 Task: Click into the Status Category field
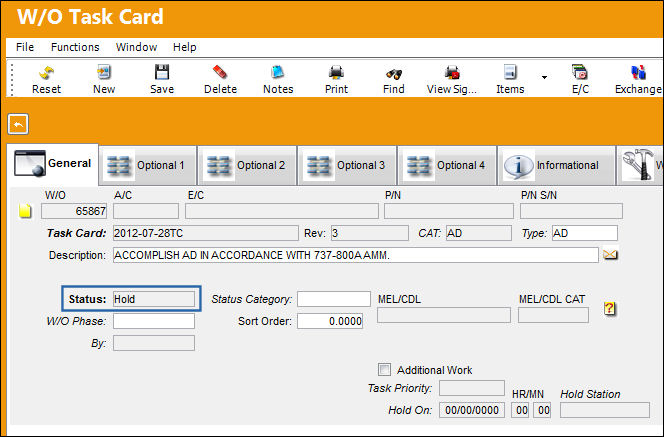pos(334,299)
